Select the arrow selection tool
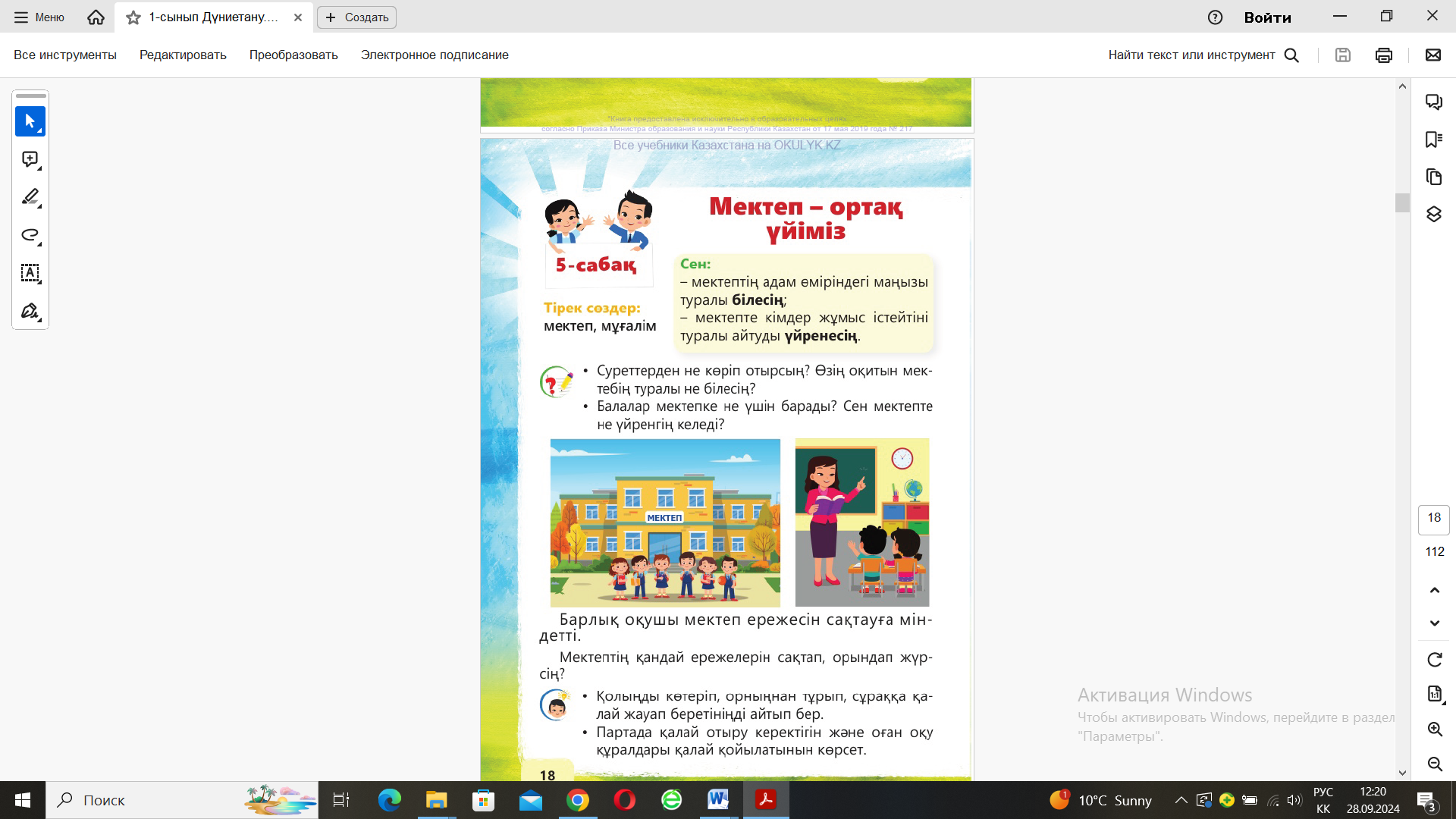Viewport: 1456px width, 819px height. coord(30,121)
